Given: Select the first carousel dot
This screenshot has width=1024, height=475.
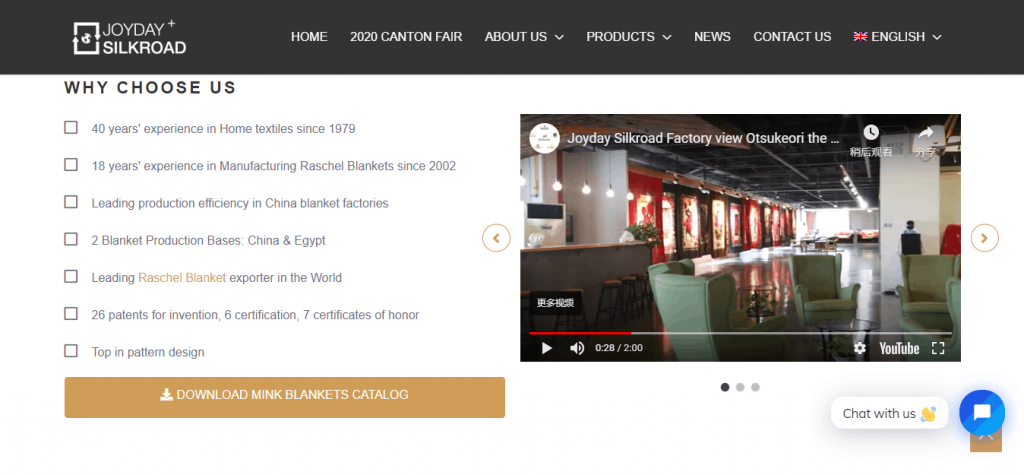Looking at the screenshot, I should pos(725,387).
